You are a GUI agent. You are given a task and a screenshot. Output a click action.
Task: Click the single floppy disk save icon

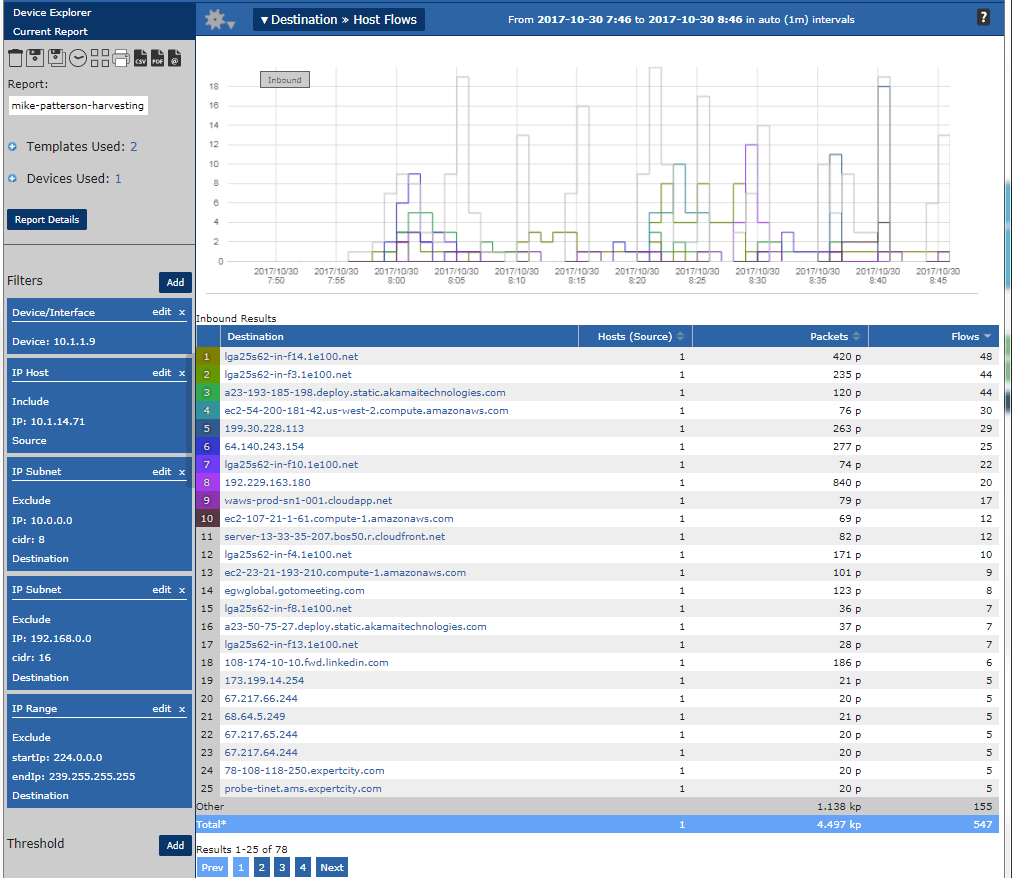pos(35,58)
